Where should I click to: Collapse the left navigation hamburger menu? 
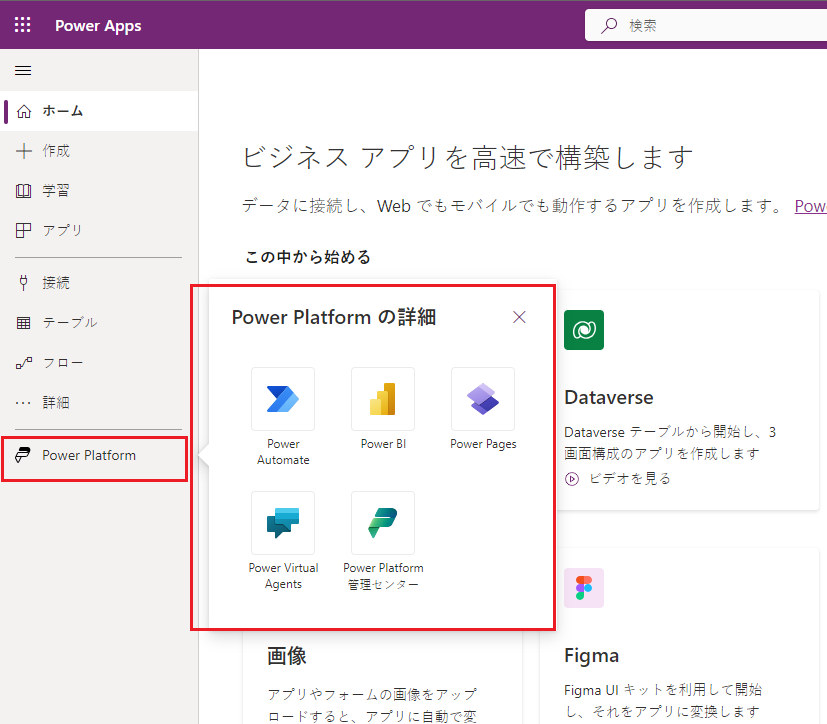pos(23,70)
